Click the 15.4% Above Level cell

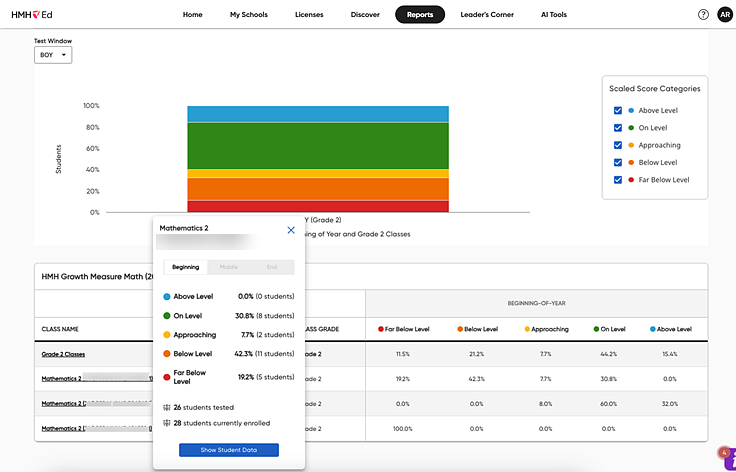point(670,354)
